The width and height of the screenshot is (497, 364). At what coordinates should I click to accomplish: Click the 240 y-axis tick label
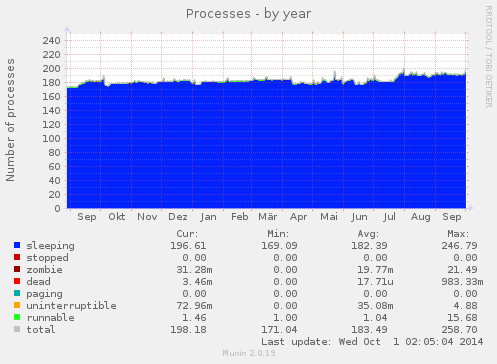coord(51,41)
